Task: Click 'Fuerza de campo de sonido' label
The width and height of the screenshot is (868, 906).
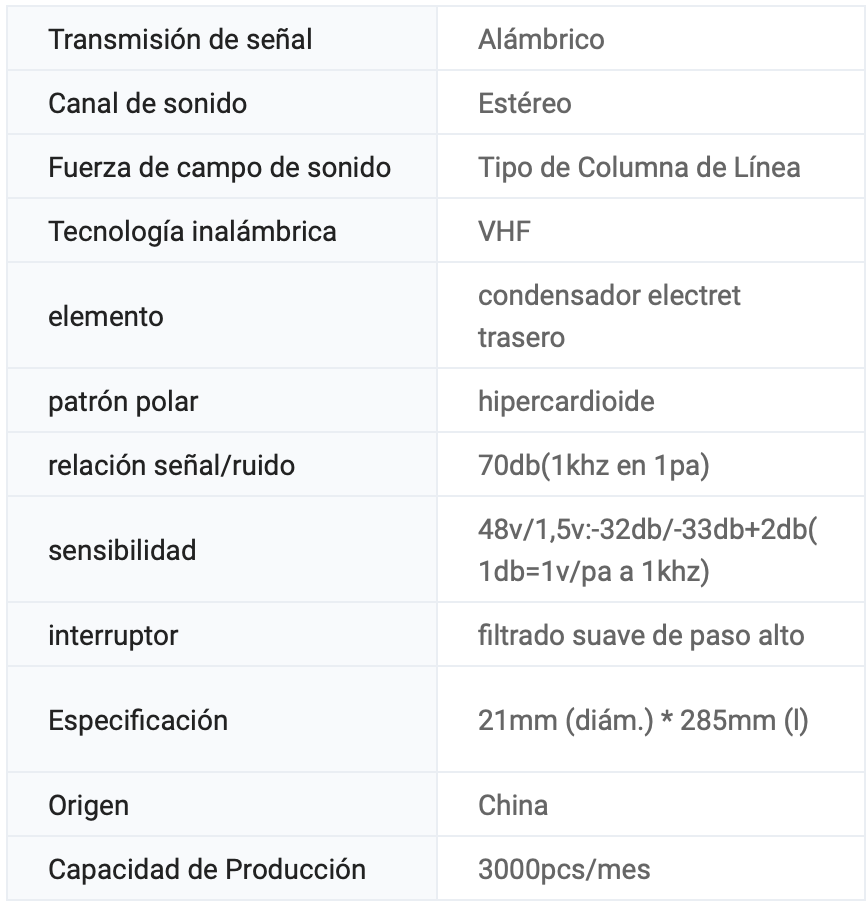Action: pyautogui.click(x=219, y=167)
